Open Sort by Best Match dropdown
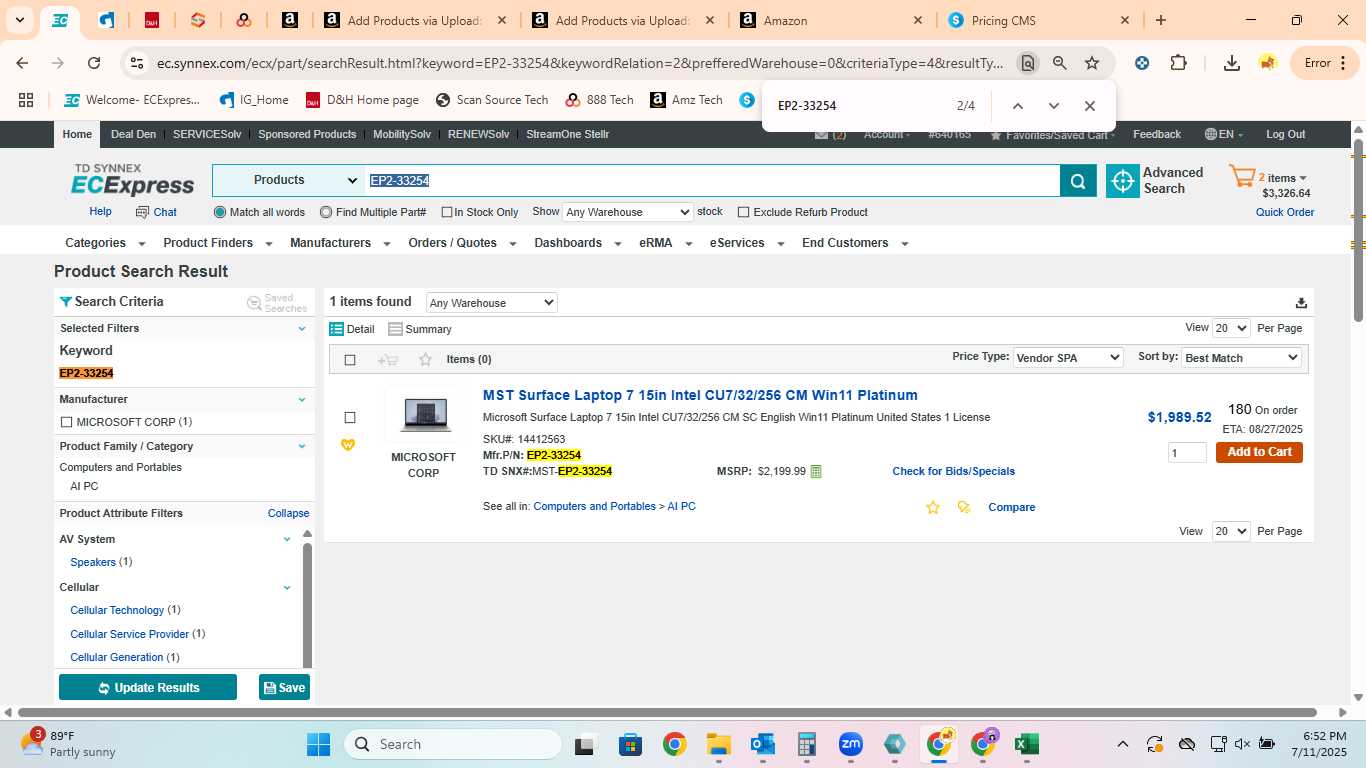 pos(1241,358)
